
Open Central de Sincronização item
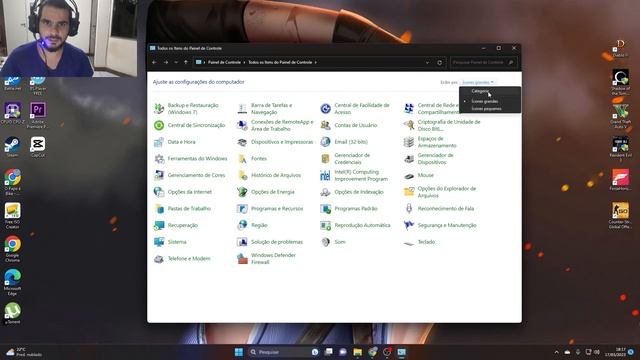coord(190,125)
